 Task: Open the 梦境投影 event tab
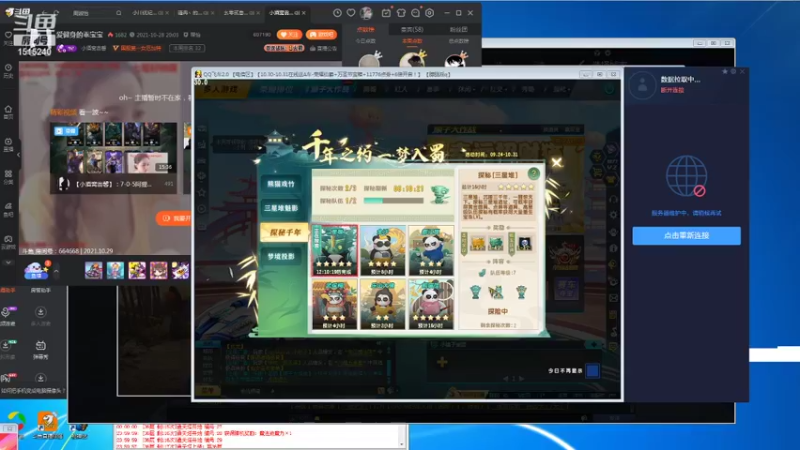(x=282, y=256)
